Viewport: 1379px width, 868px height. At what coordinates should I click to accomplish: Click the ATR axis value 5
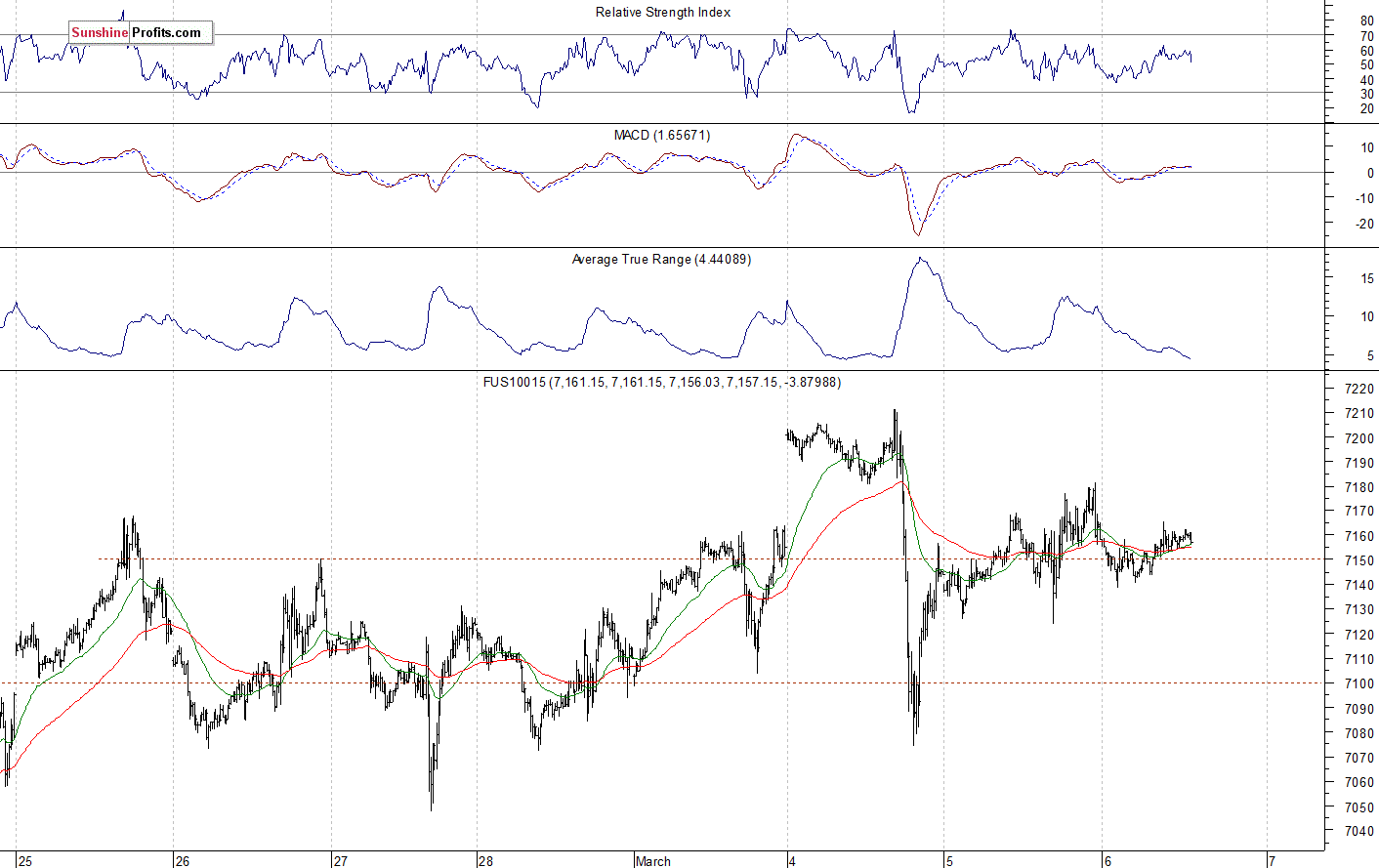point(1371,356)
